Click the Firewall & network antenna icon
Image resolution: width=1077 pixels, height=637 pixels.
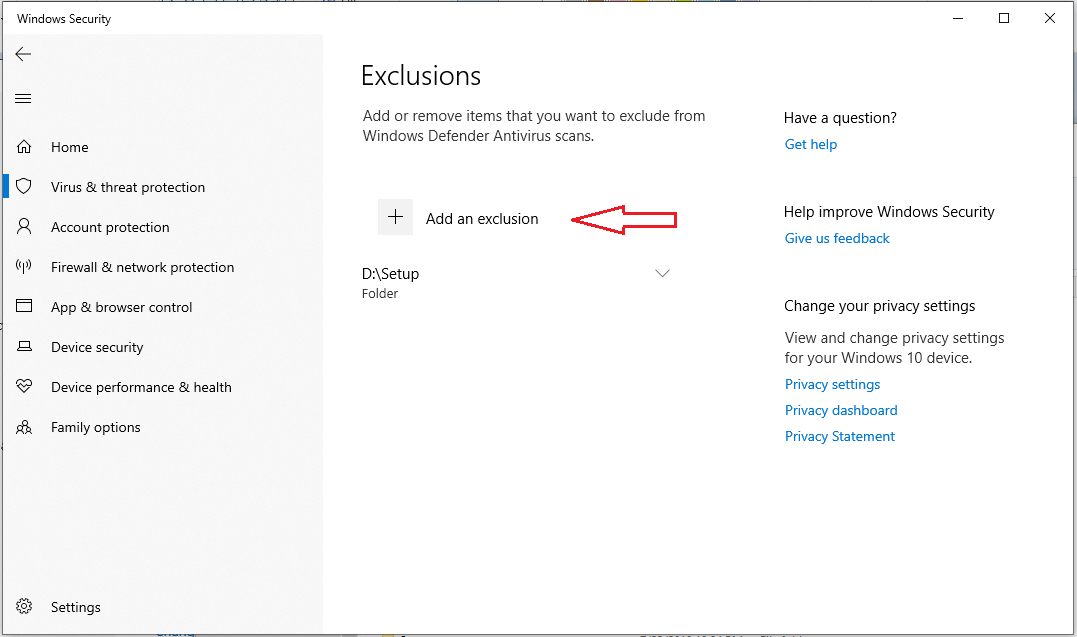pos(24,267)
